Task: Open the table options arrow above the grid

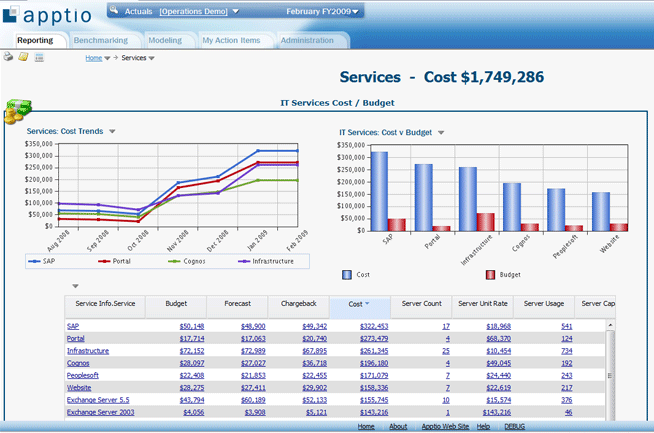Action: 75,286
